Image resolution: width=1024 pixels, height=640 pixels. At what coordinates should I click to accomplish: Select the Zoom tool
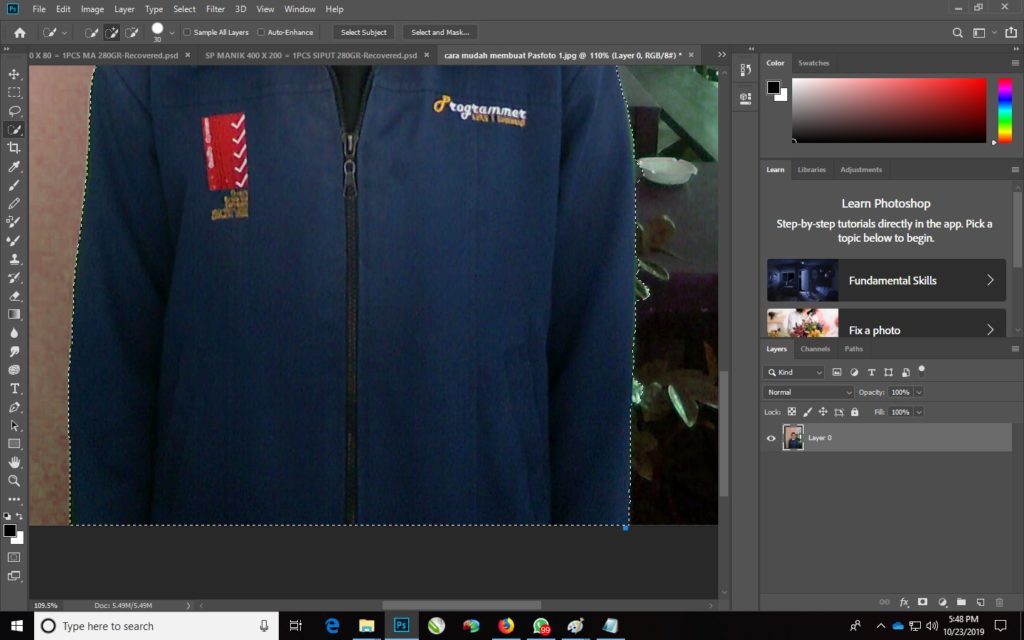click(x=14, y=481)
